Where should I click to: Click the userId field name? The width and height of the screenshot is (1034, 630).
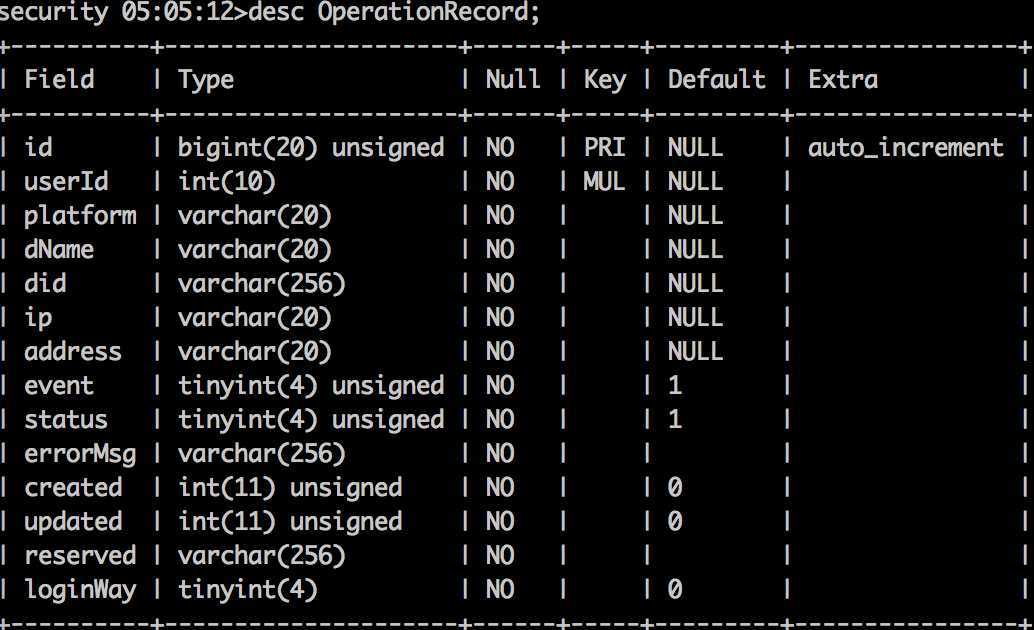pos(66,181)
